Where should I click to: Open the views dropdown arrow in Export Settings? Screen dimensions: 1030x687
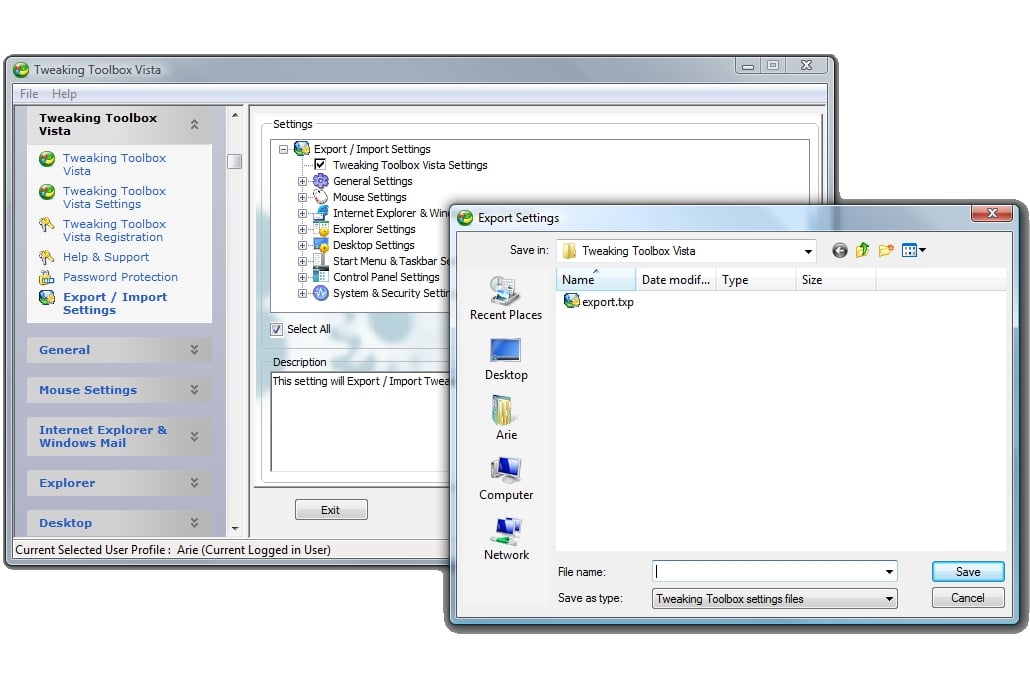point(924,250)
